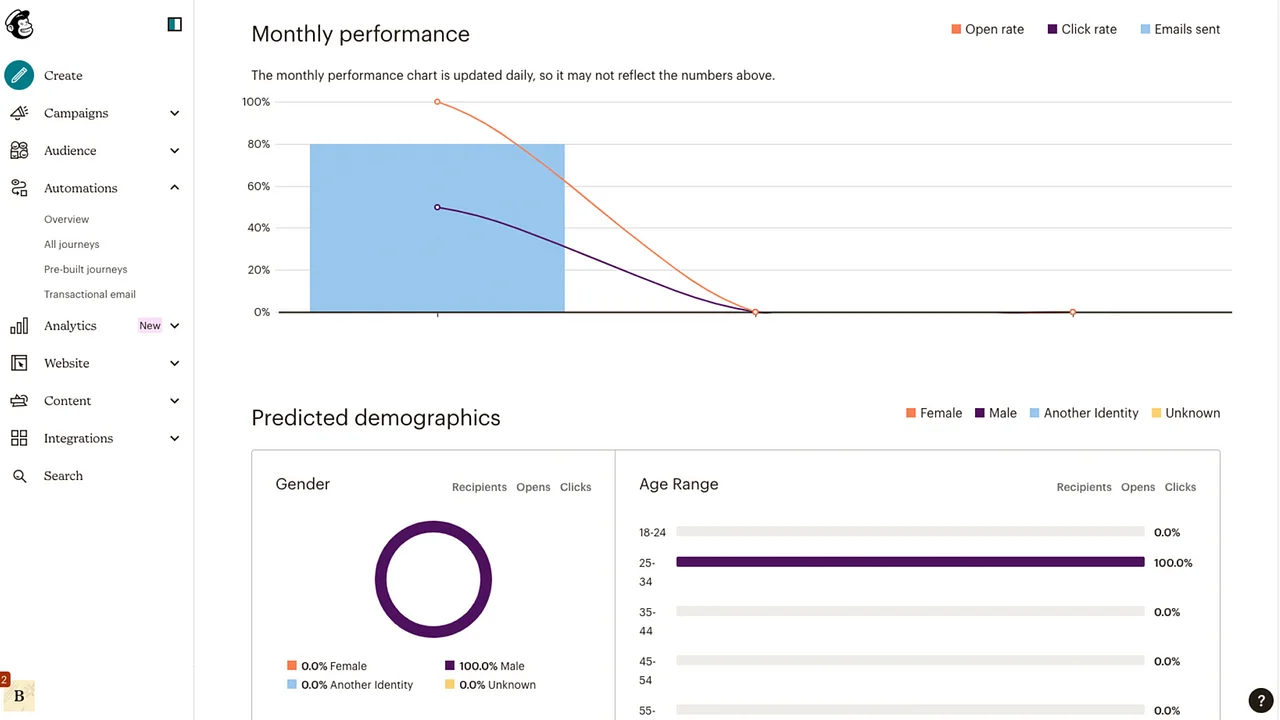Collapse the Automations menu chevron
Image resolution: width=1280 pixels, height=720 pixels.
tap(175, 188)
